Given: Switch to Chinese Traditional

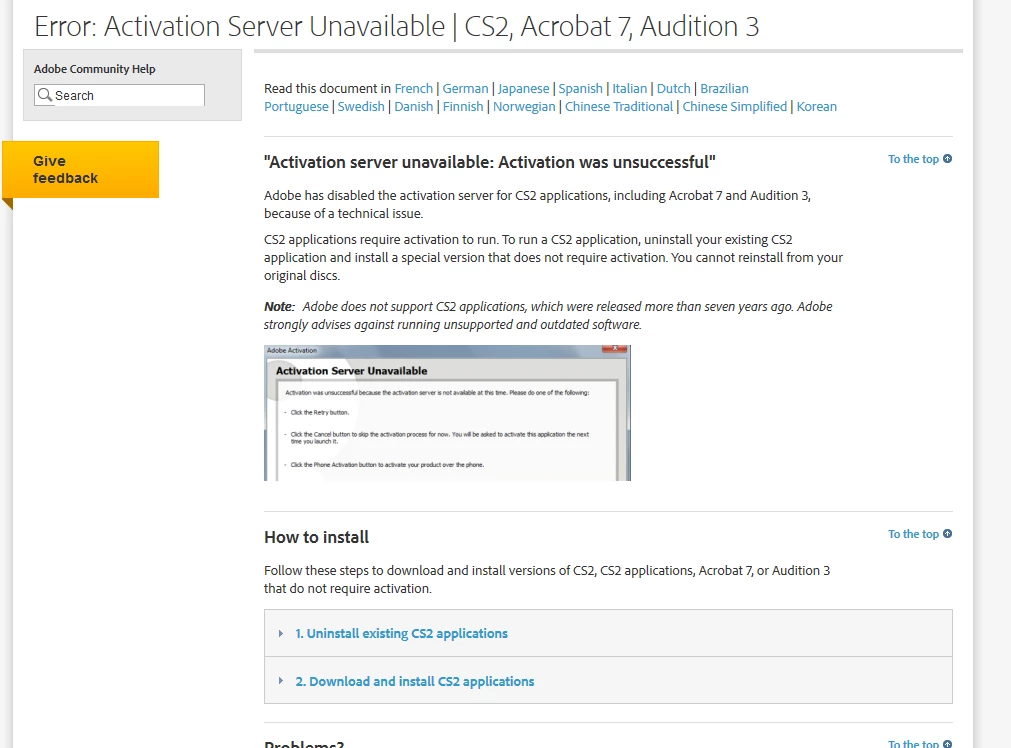Looking at the screenshot, I should pos(618,106).
